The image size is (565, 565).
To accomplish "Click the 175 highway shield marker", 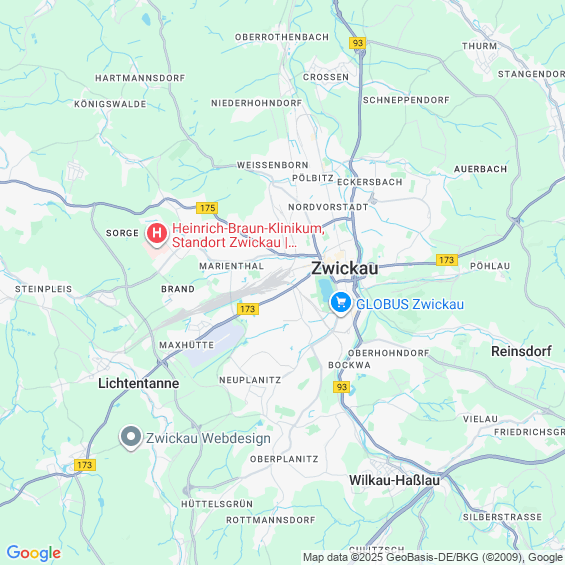I will (207, 208).
